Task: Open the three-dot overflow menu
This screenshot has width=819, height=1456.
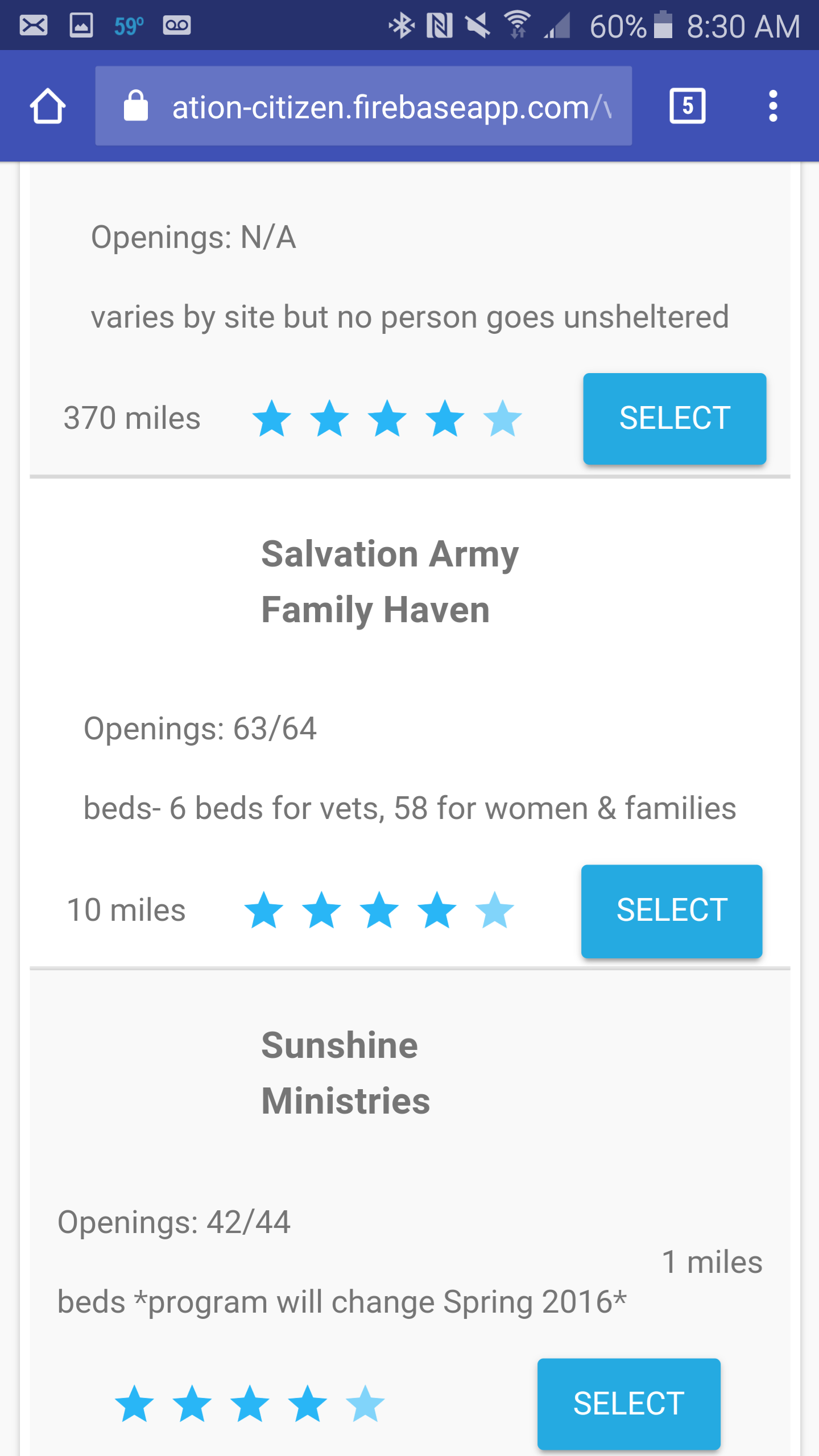Action: (x=772, y=106)
